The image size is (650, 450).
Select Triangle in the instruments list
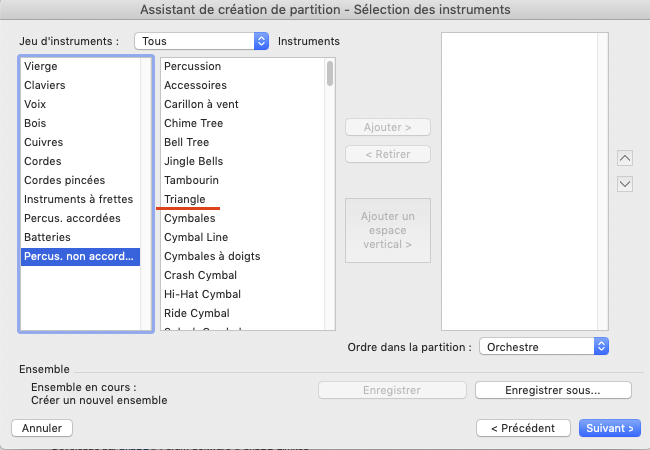tap(185, 199)
